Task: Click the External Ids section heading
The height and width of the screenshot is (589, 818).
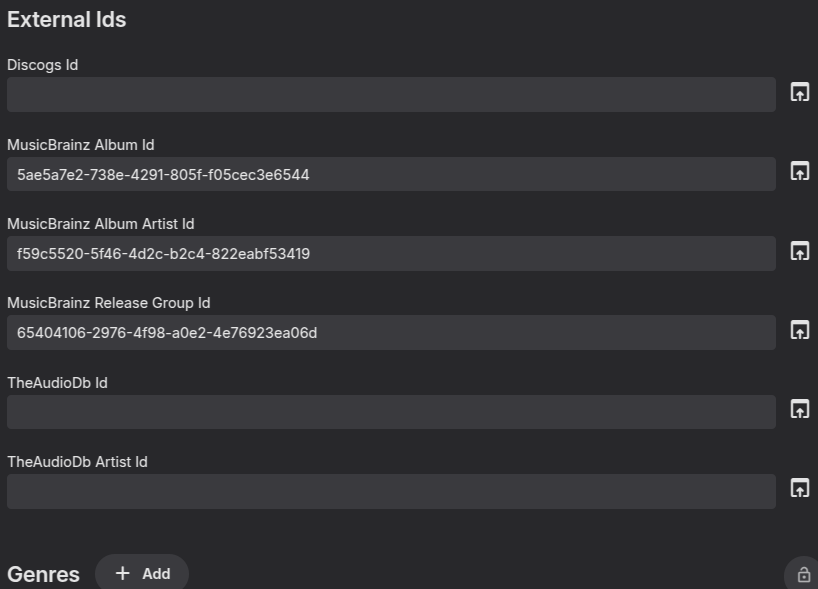Action: tap(67, 19)
